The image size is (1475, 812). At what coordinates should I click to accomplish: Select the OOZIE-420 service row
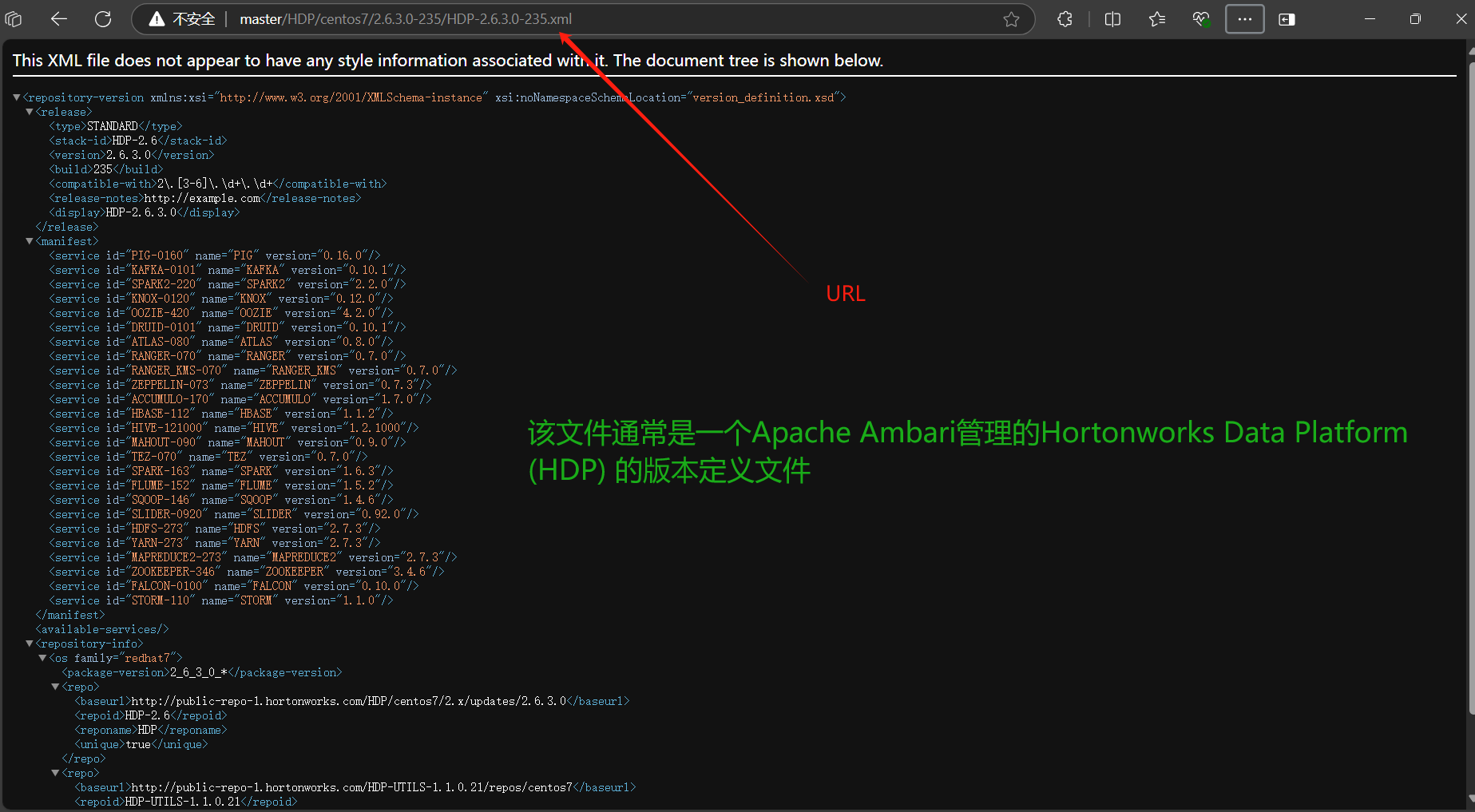click(221, 313)
